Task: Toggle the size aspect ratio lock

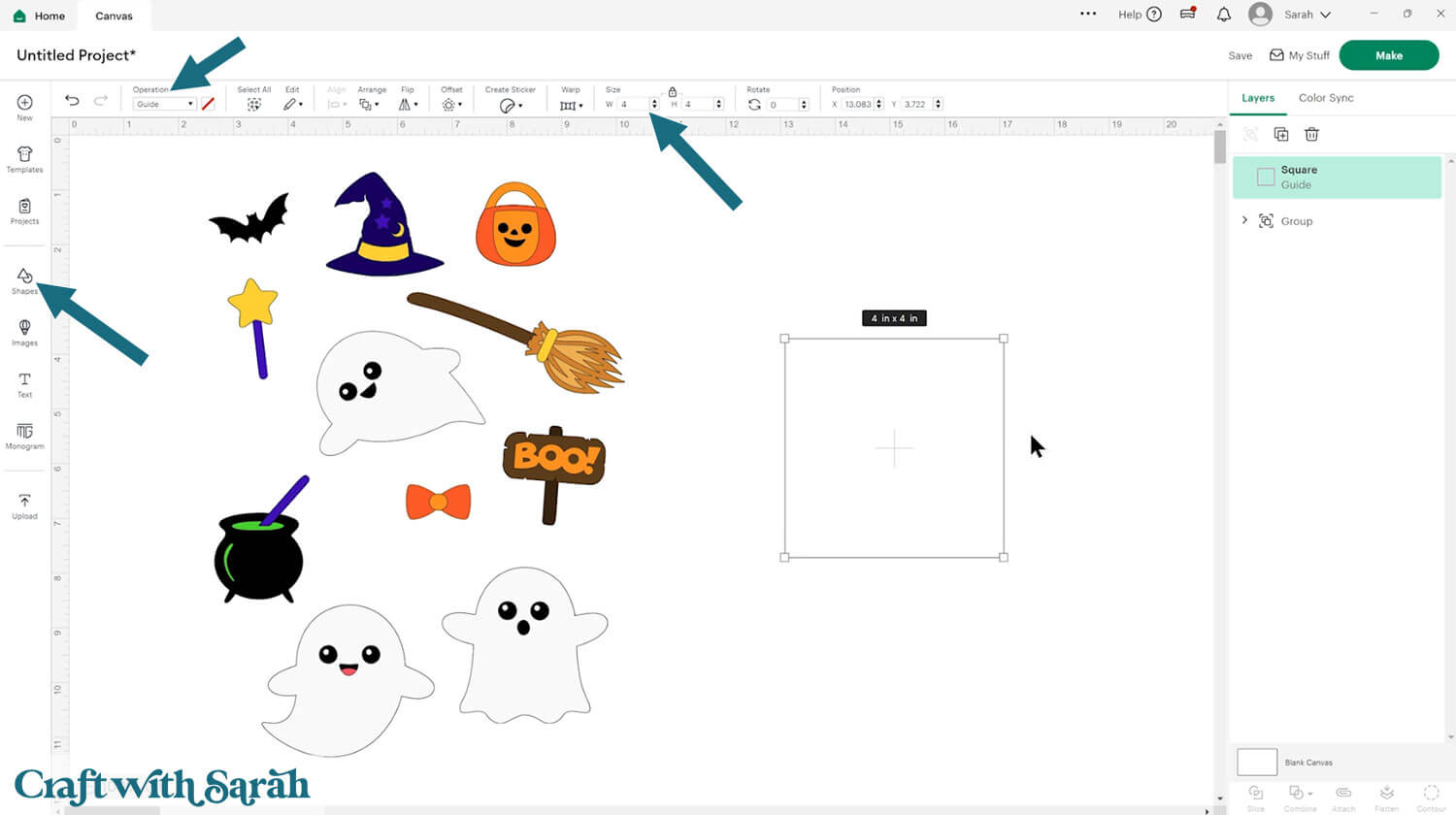Action: 672,91
